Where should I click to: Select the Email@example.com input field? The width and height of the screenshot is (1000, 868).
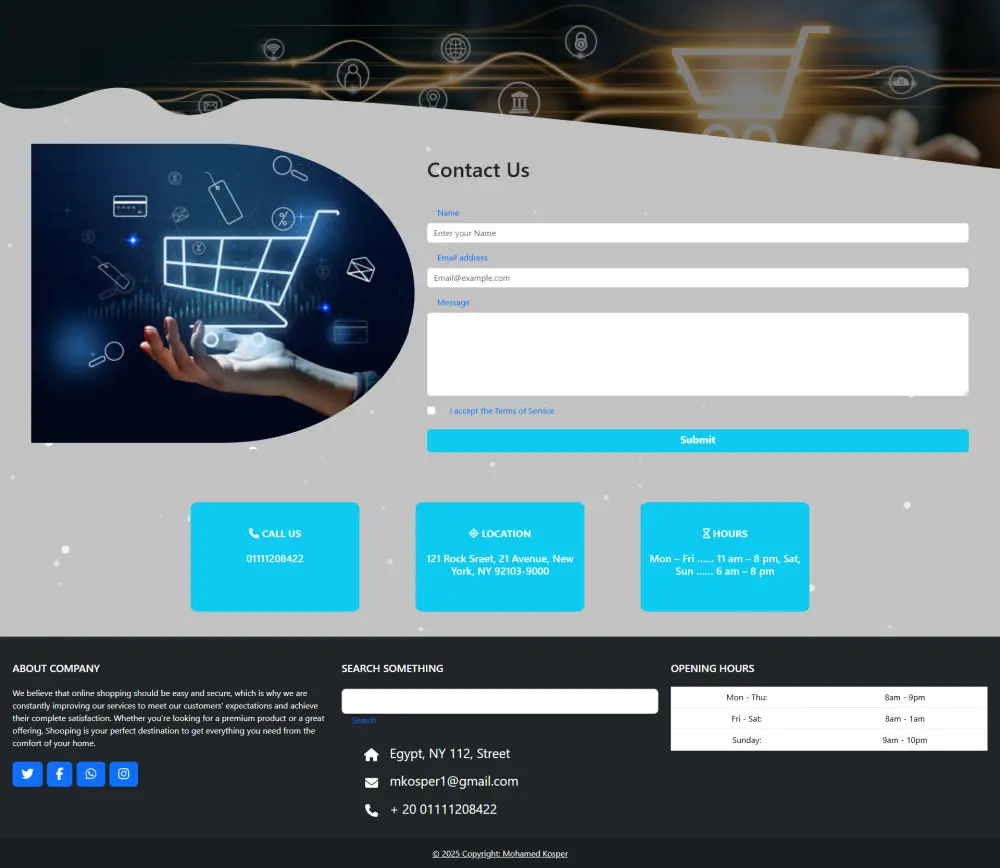(x=697, y=277)
